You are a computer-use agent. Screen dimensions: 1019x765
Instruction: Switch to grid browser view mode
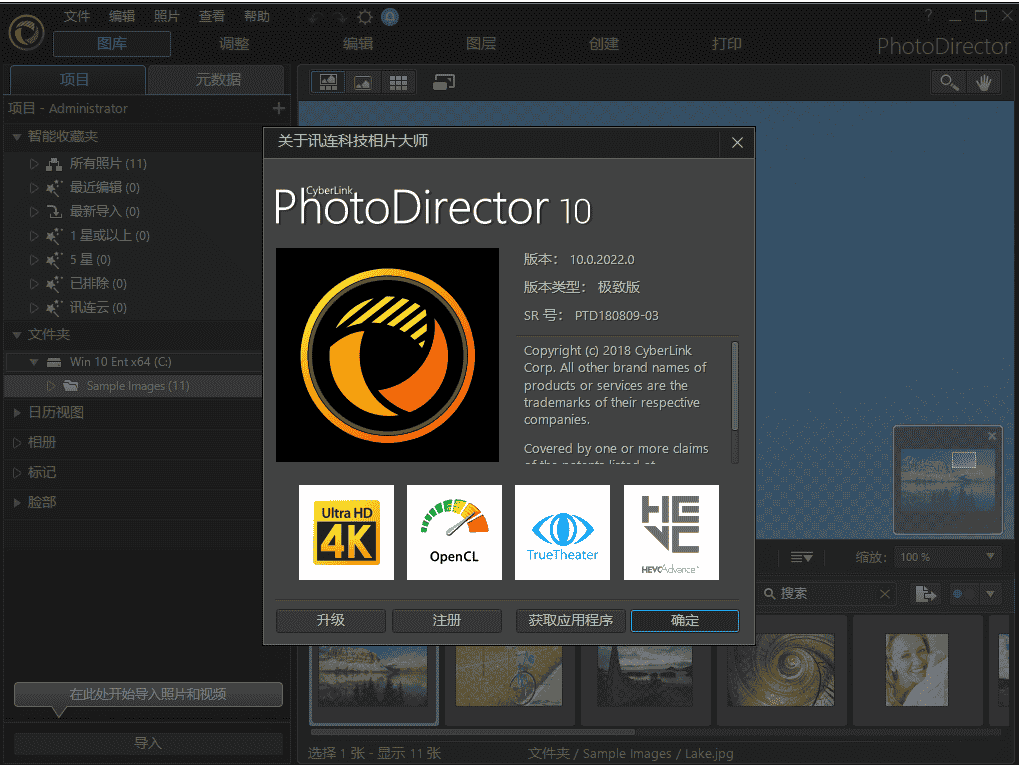[x=398, y=82]
